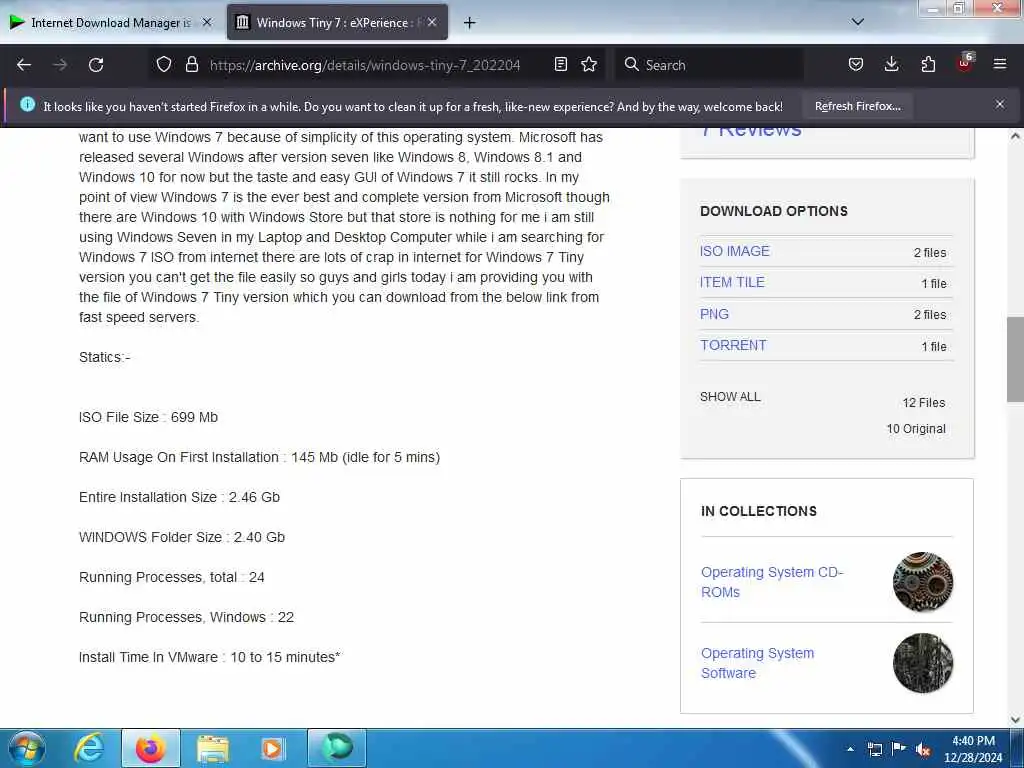Image resolution: width=1024 pixels, height=768 pixels.
Task: Click the 4:40 PM taskbar clock
Action: pyautogui.click(x=973, y=741)
